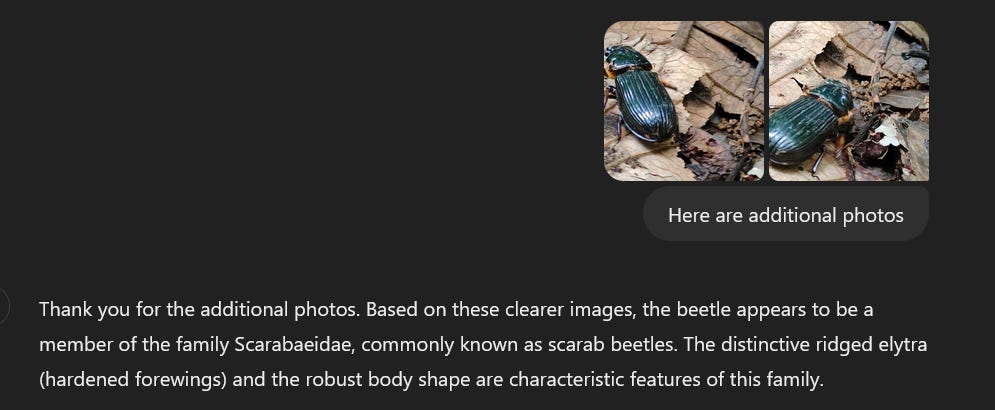This screenshot has height=410, width=995.
Task: Open the right beetle photo thumbnail
Action: tap(849, 101)
